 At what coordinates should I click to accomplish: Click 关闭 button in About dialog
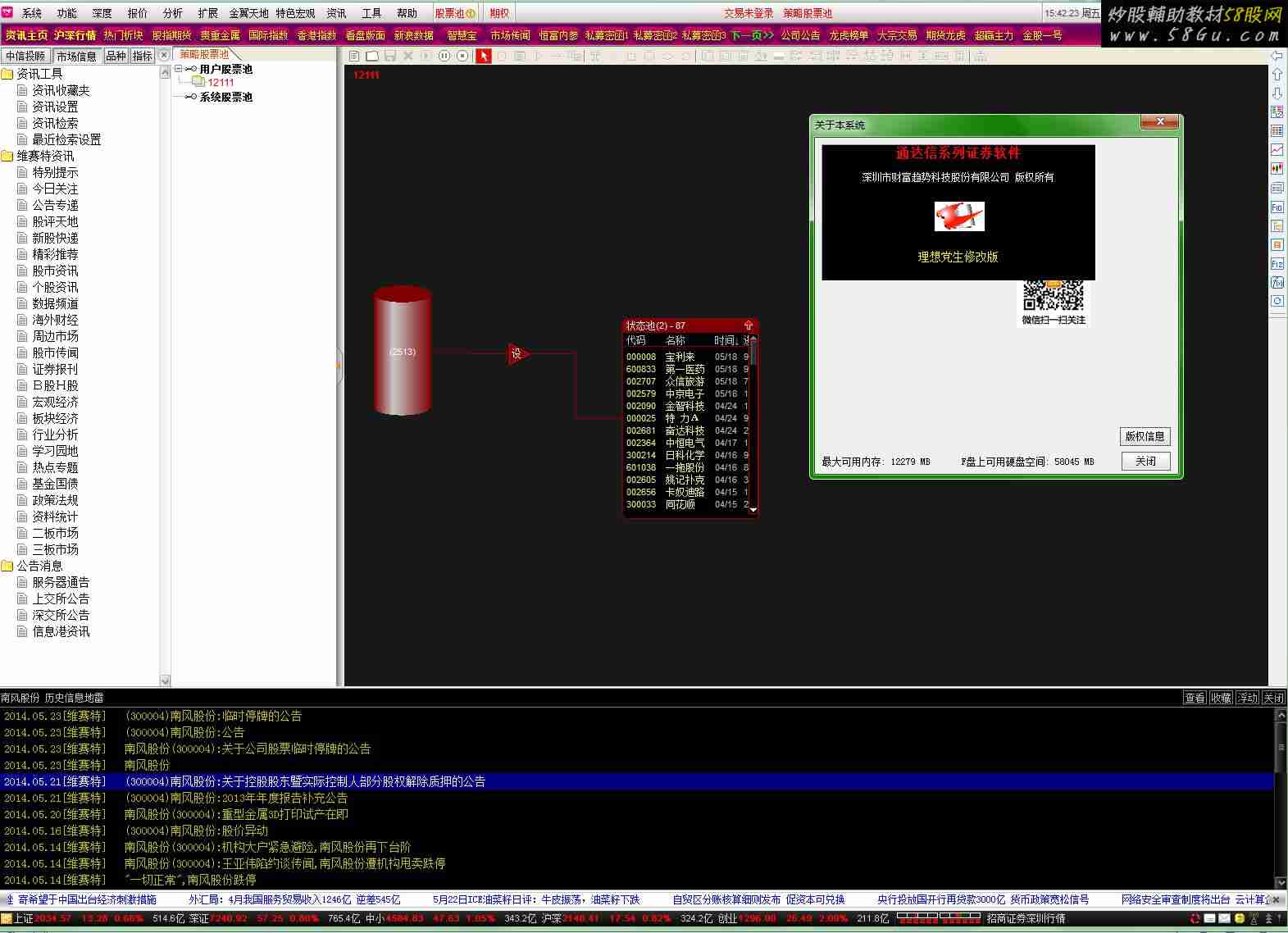tap(1145, 462)
